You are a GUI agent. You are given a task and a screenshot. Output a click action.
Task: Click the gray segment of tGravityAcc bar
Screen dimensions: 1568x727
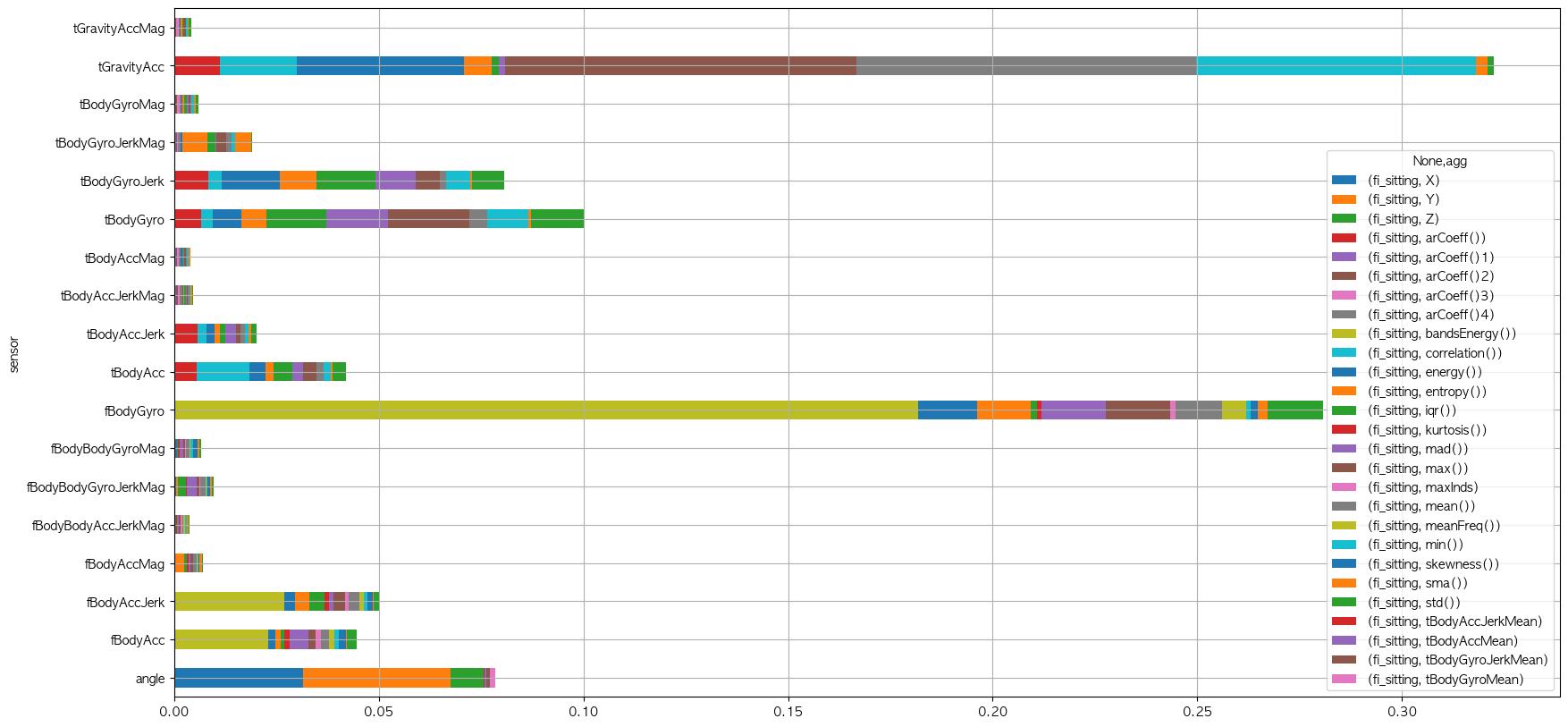1025,66
